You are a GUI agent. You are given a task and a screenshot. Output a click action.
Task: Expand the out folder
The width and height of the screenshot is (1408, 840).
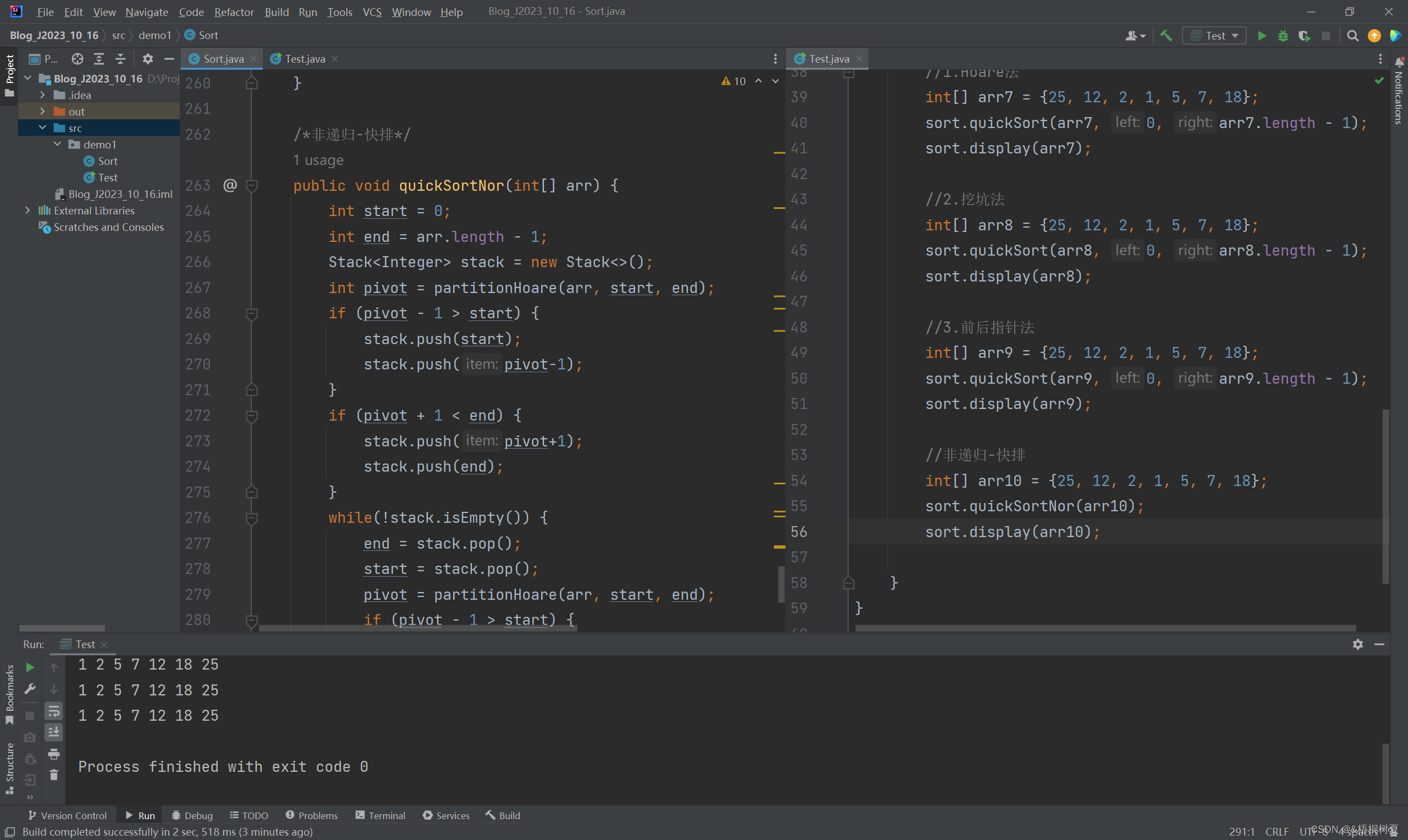(x=42, y=112)
